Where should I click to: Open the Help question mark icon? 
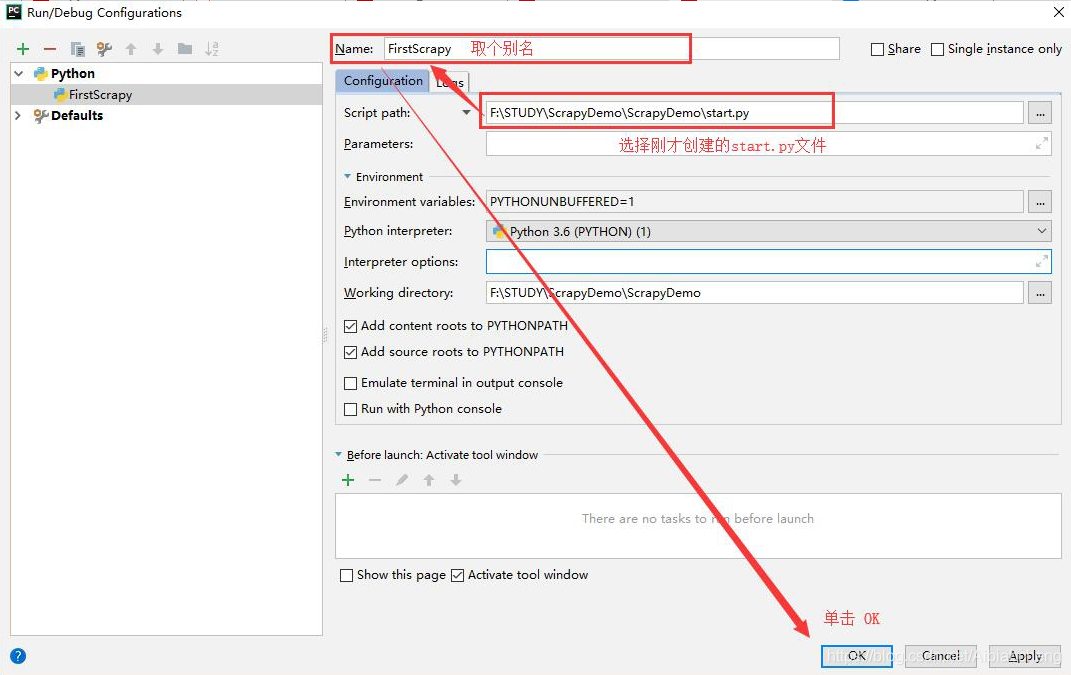click(18, 655)
